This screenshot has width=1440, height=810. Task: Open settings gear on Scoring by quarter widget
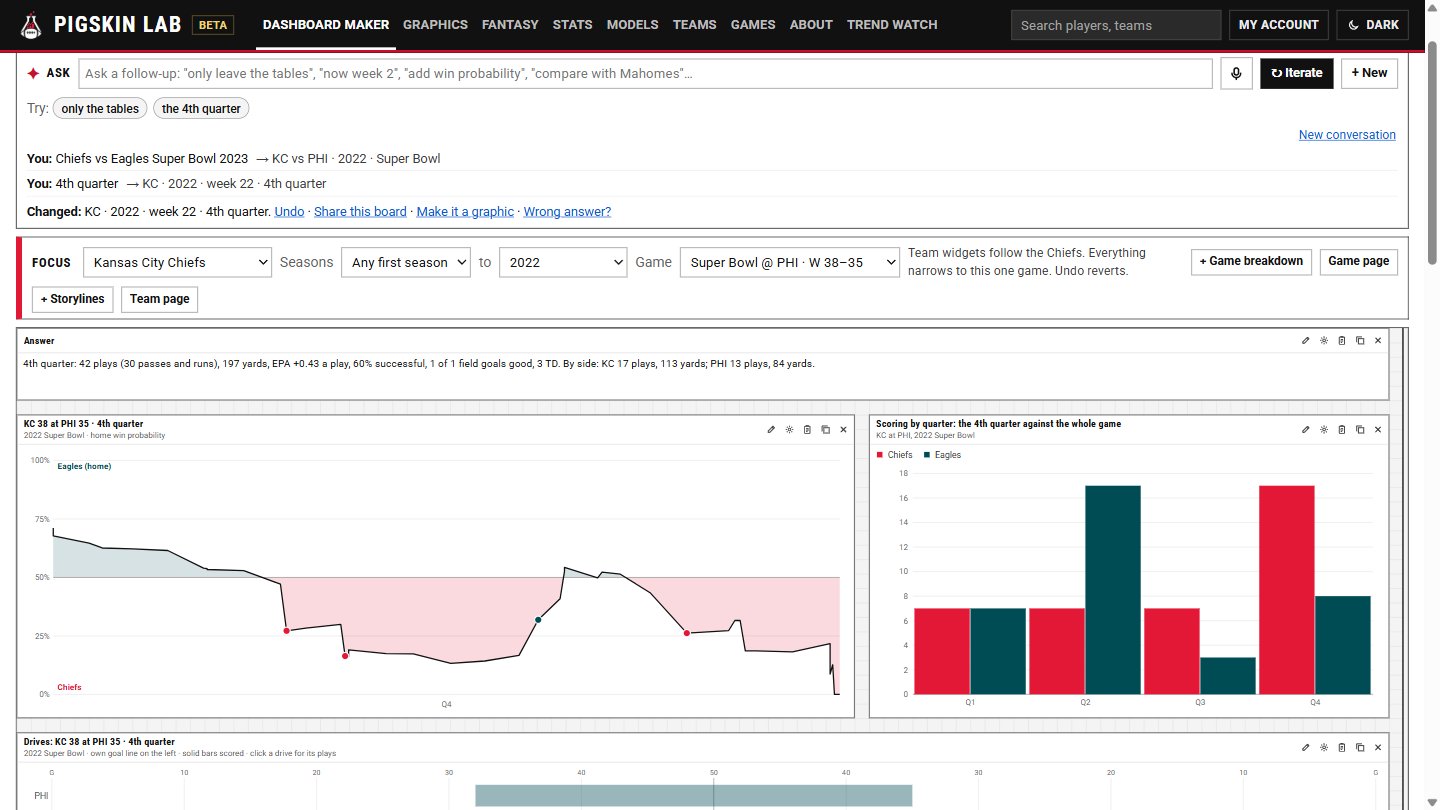(1324, 430)
